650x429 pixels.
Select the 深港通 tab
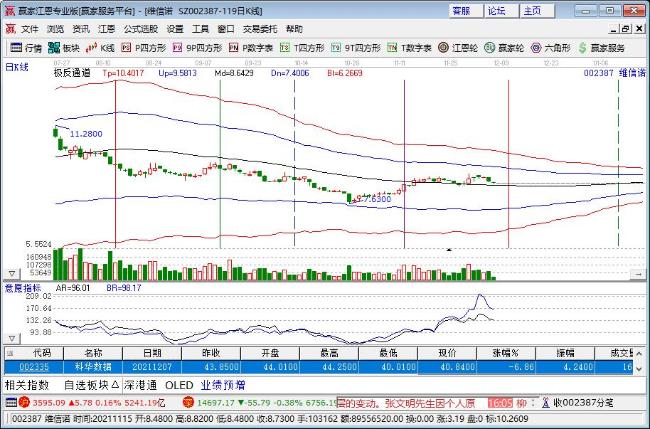point(141,385)
